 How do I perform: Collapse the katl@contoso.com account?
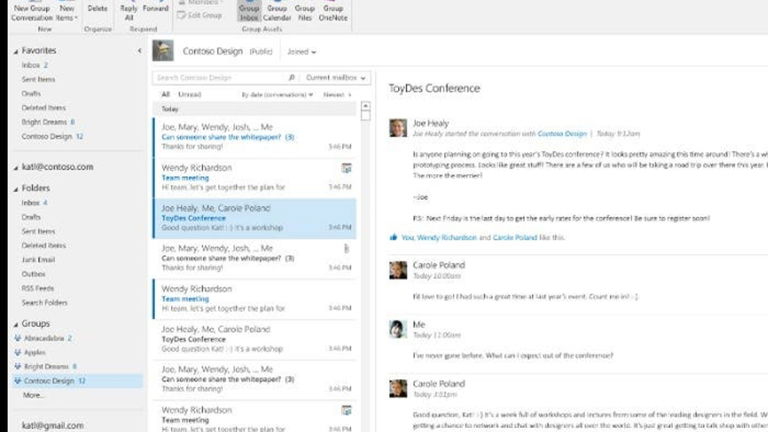16,168
